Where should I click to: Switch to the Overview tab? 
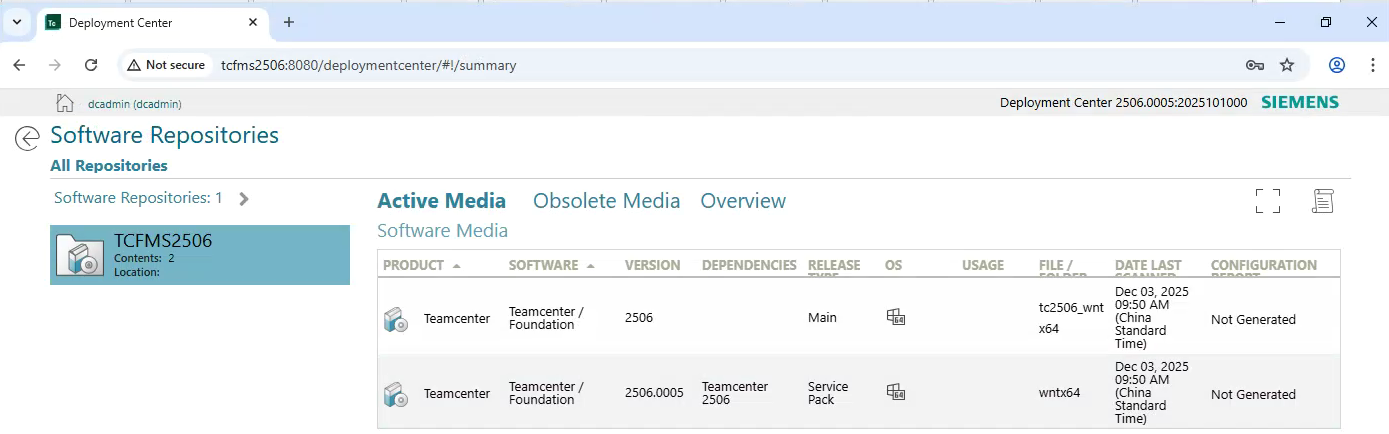pyautogui.click(x=743, y=201)
